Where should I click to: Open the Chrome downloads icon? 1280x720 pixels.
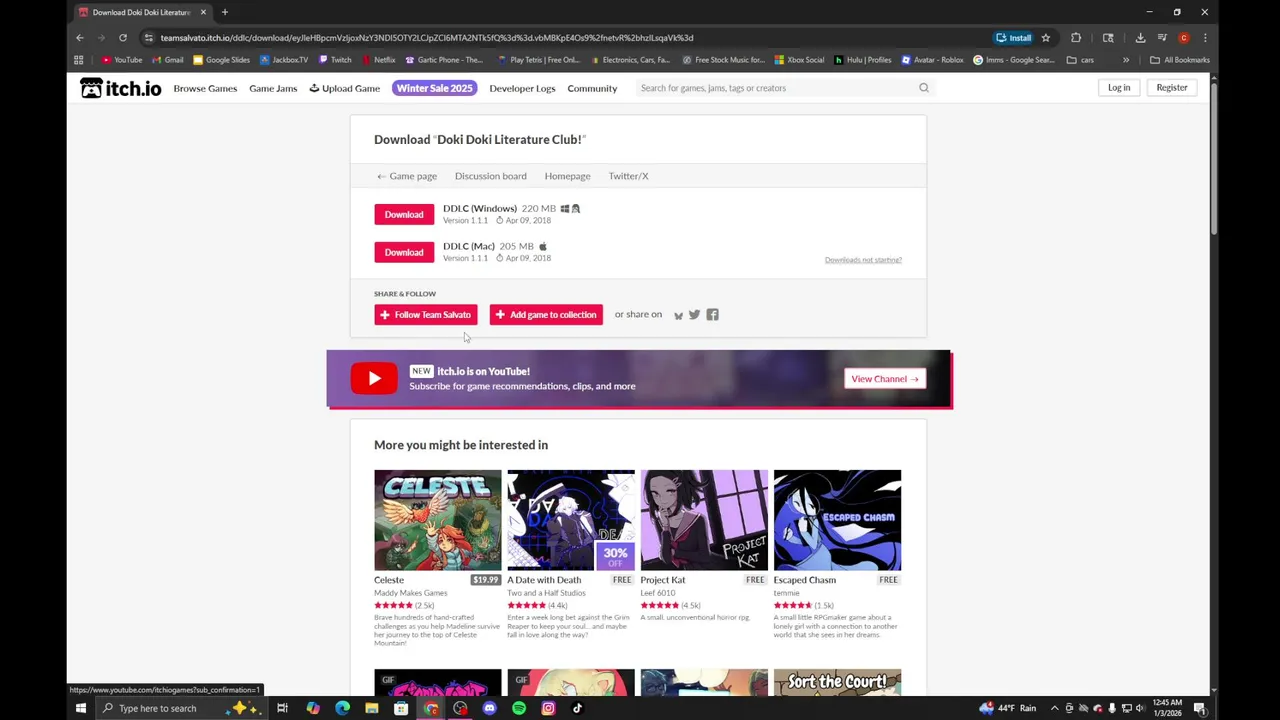1140,38
